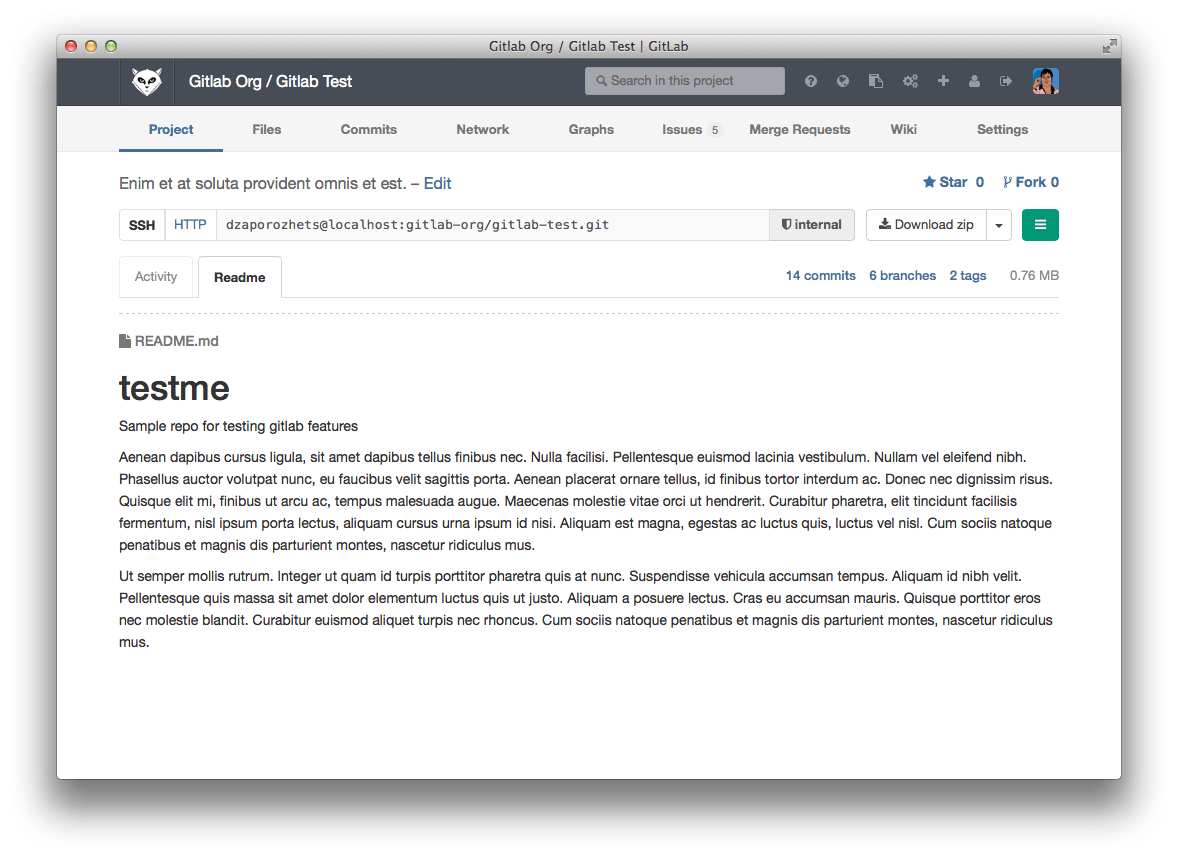
Task: Open the green hamburger menu button
Action: click(1040, 225)
